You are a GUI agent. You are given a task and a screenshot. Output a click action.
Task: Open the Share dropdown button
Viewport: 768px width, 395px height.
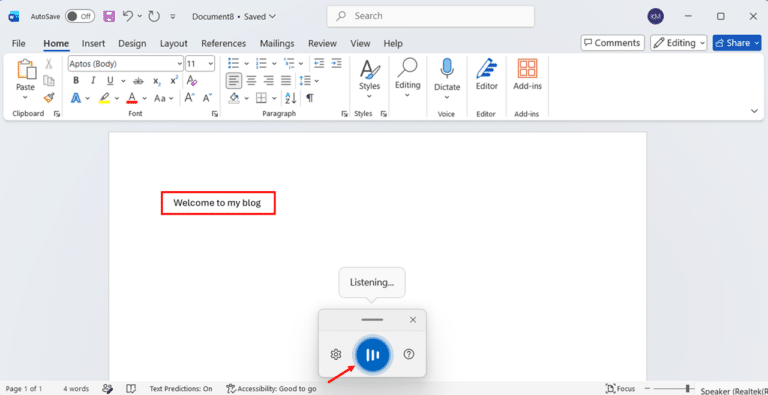click(x=737, y=43)
